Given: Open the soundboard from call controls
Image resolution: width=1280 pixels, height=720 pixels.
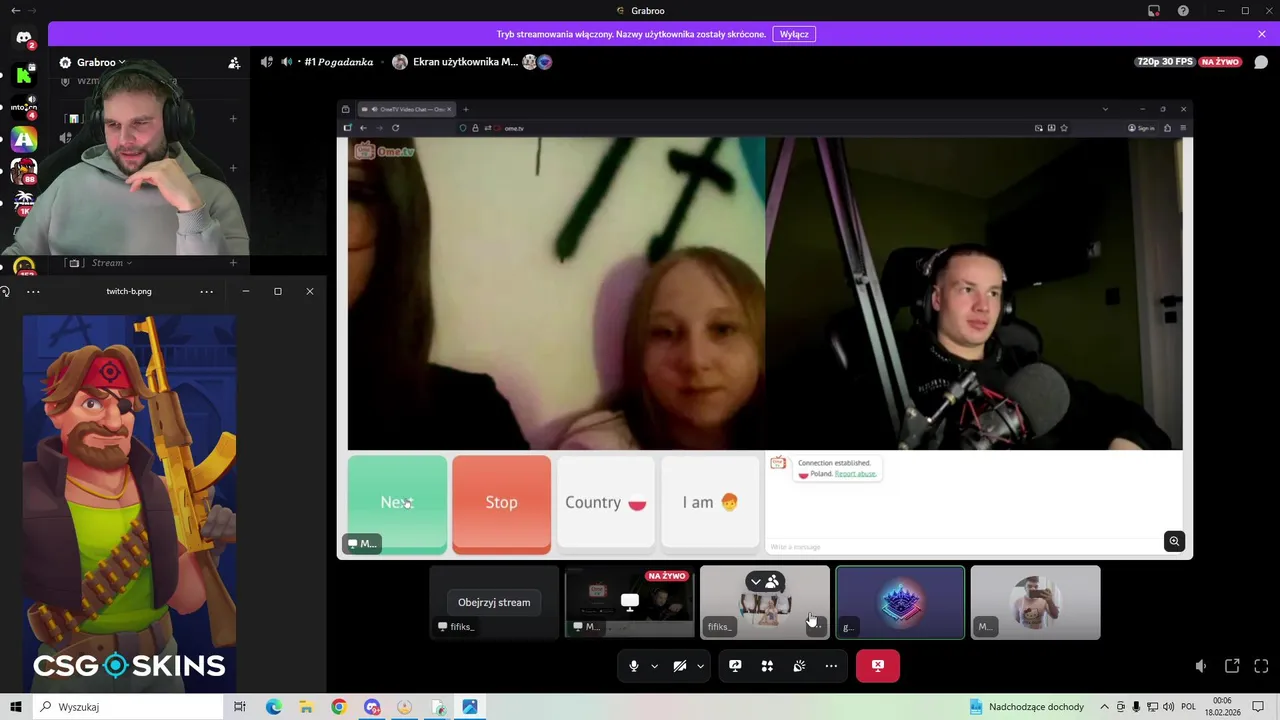Looking at the screenshot, I should click(x=799, y=666).
